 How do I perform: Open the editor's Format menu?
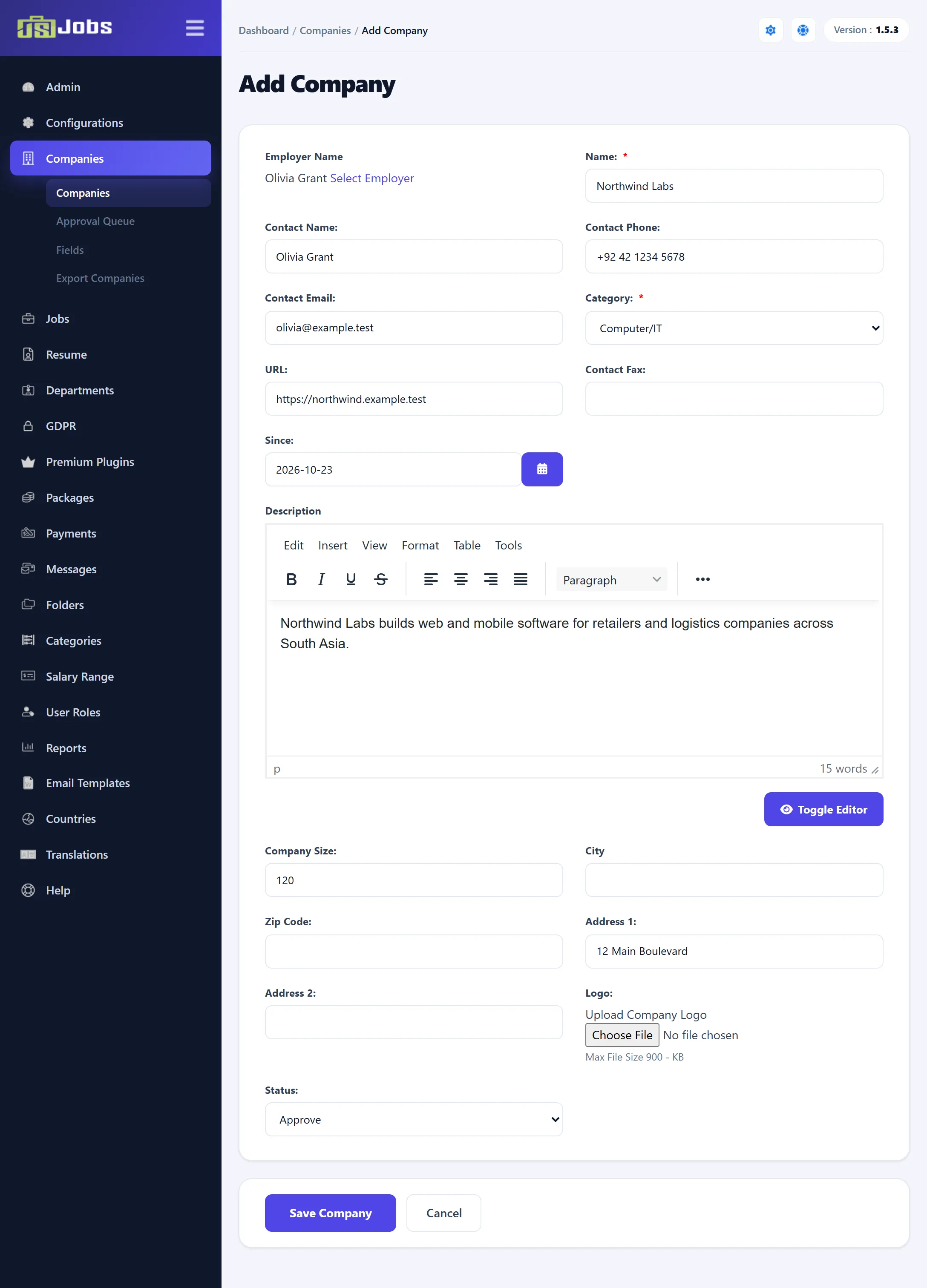(x=420, y=545)
